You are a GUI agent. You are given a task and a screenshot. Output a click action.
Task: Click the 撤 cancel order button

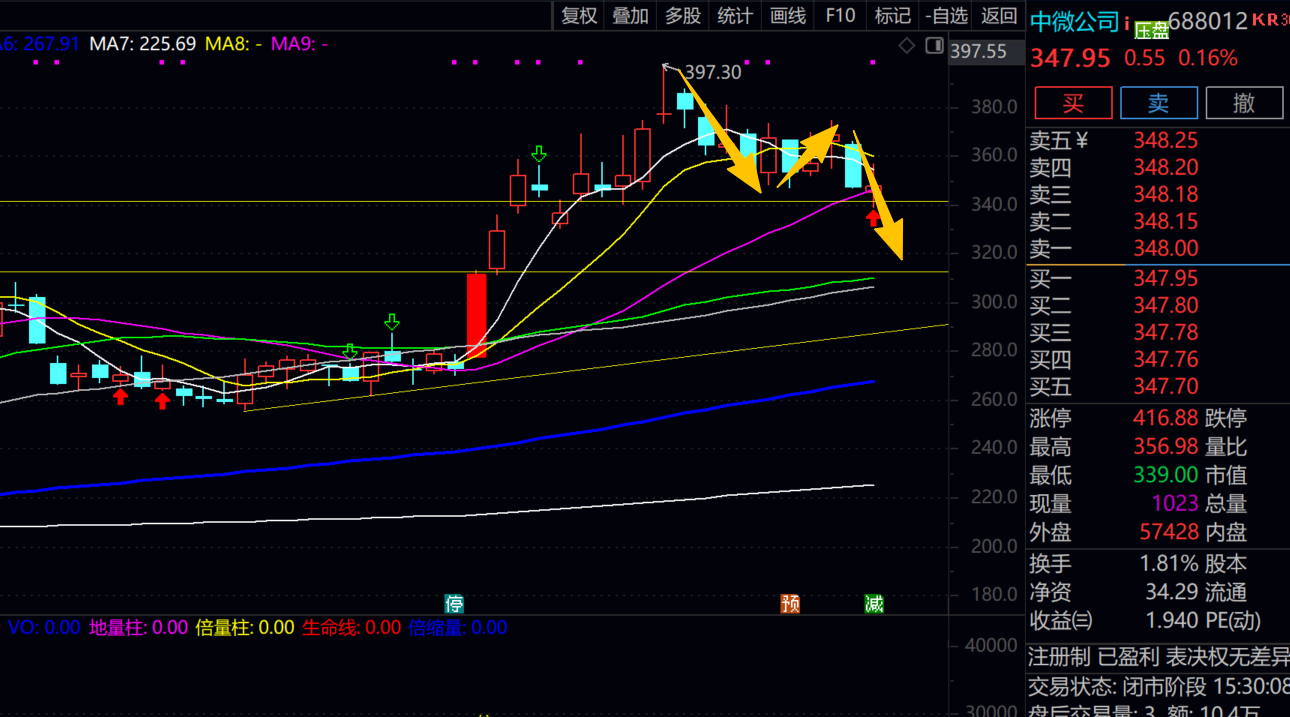(x=1244, y=103)
